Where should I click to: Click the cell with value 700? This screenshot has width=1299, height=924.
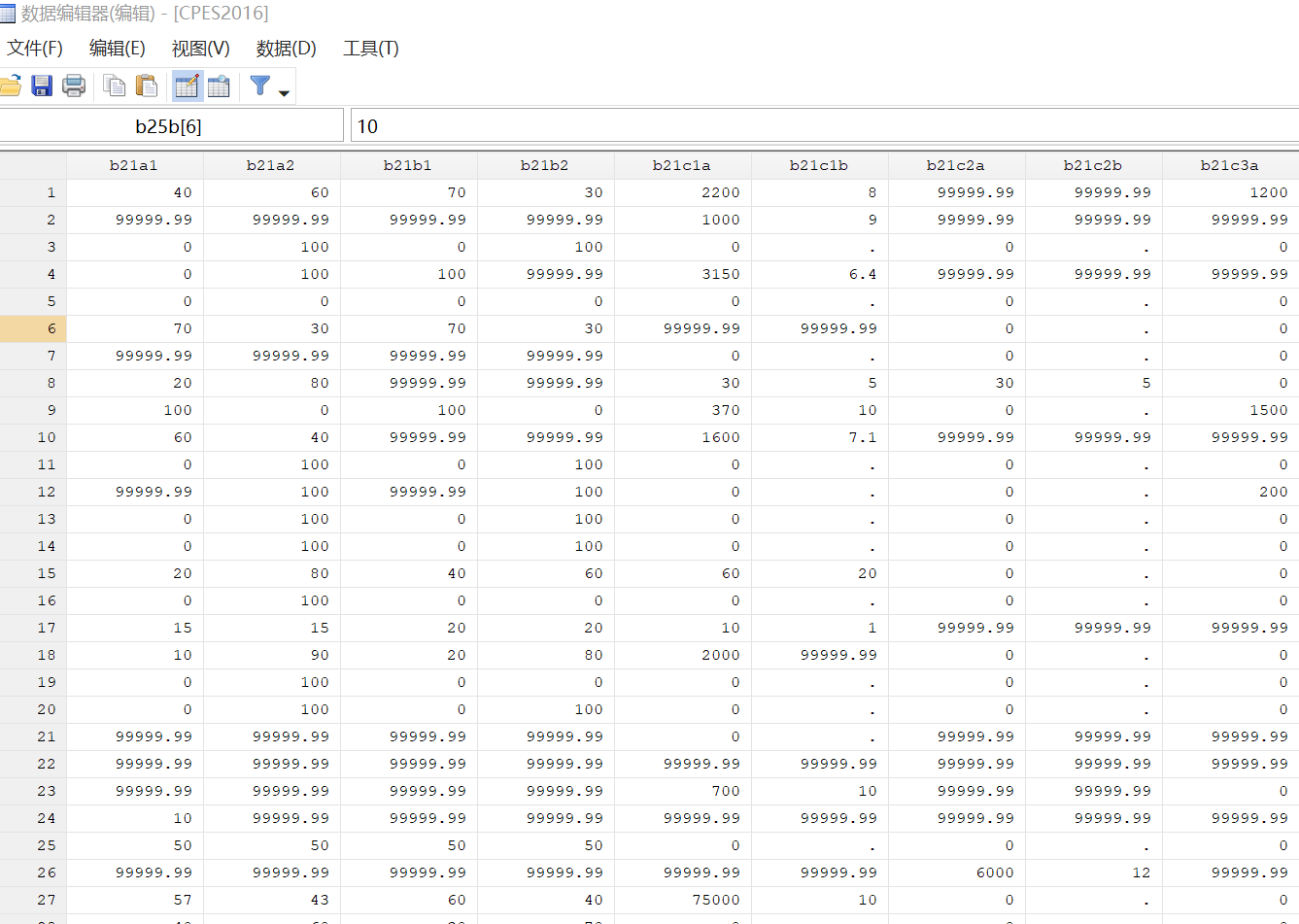682,791
